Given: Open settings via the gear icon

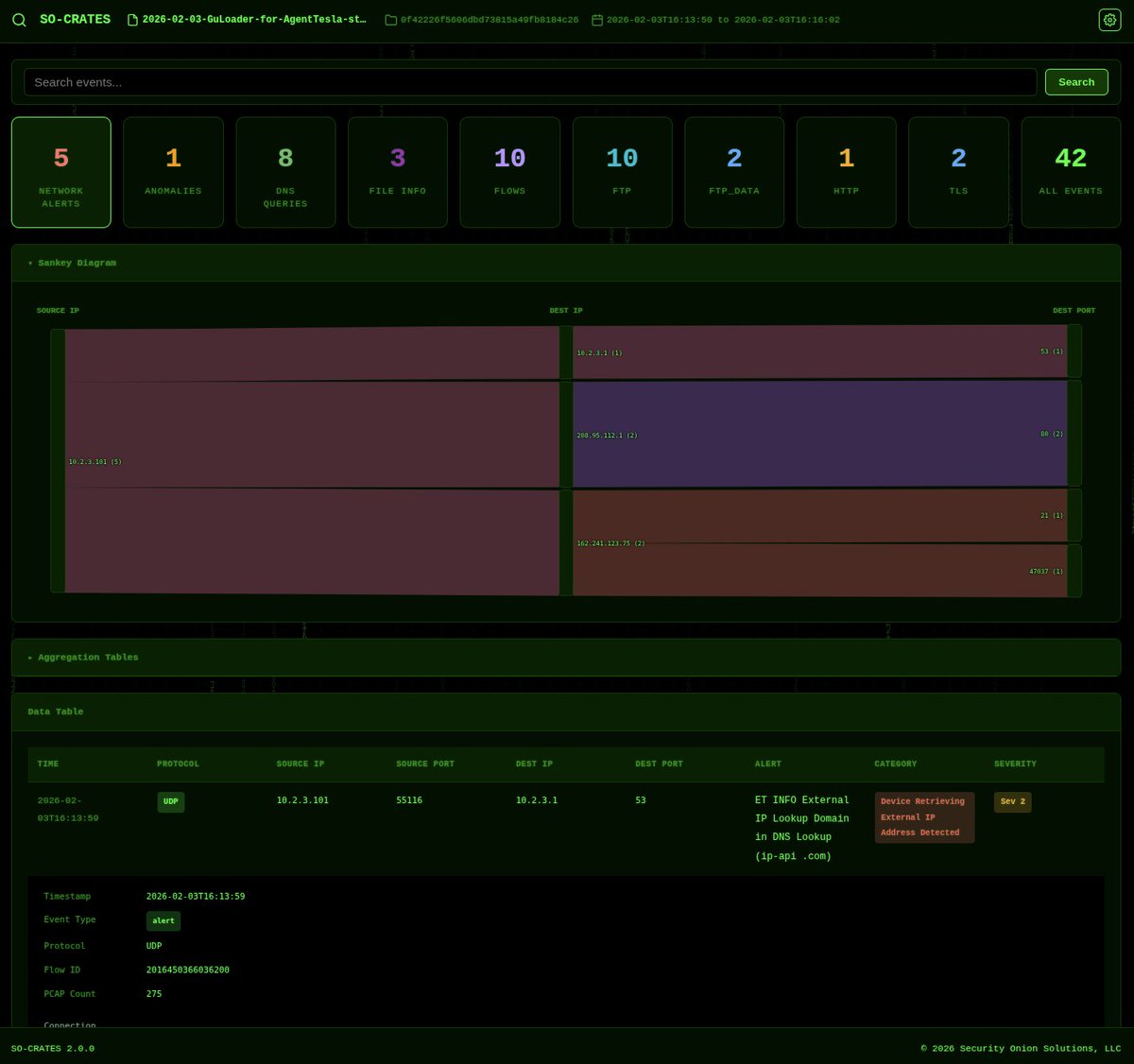Looking at the screenshot, I should pyautogui.click(x=1109, y=20).
